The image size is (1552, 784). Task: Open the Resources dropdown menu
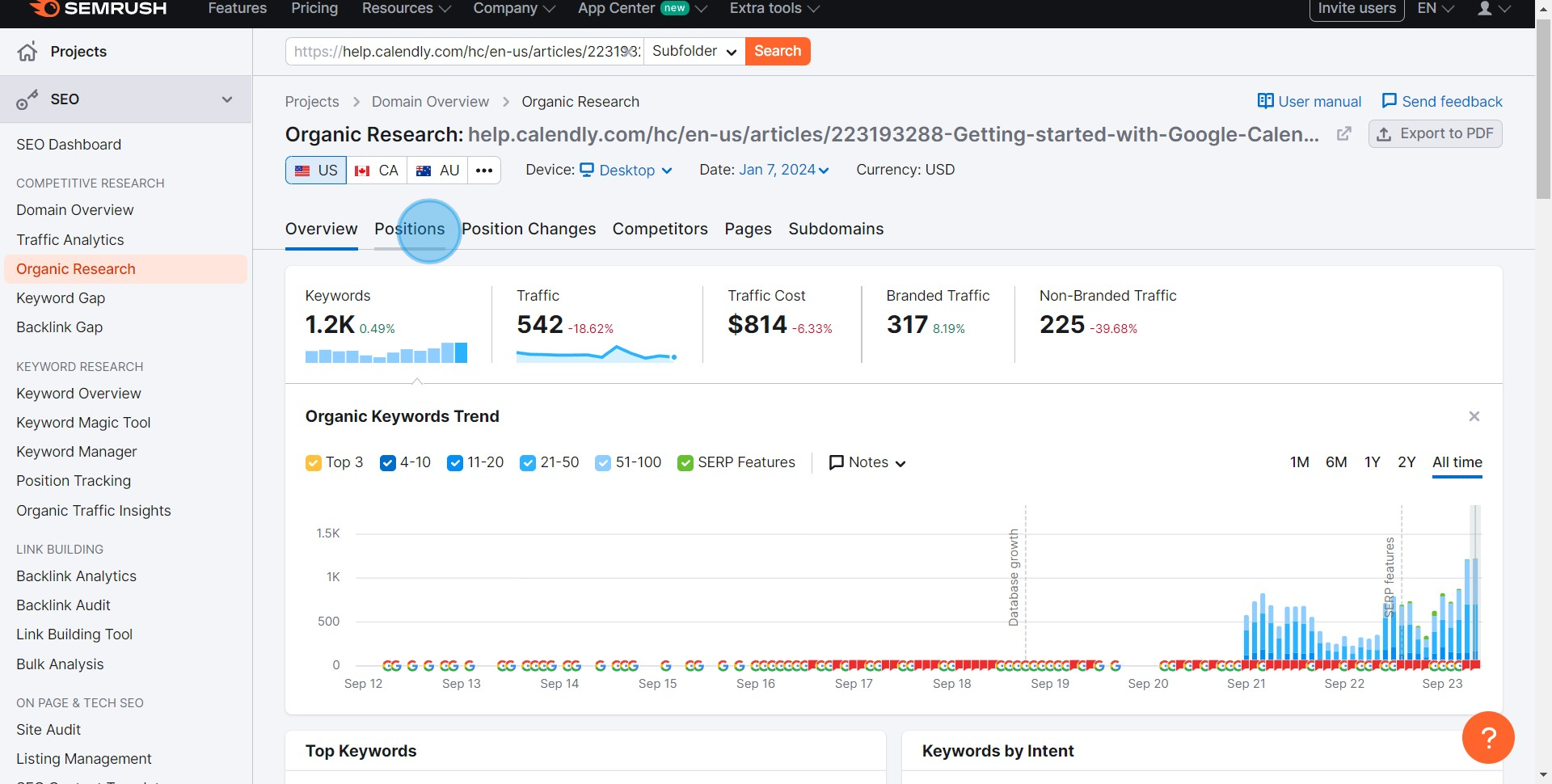pyautogui.click(x=406, y=8)
